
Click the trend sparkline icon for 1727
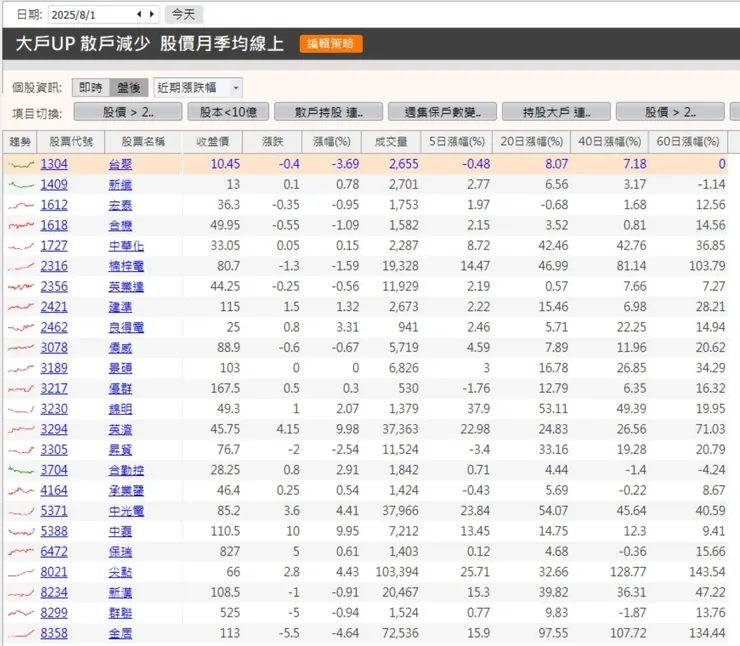pos(21,246)
